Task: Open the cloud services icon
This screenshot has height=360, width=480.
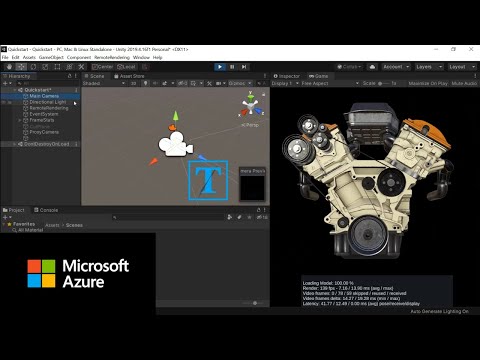Action: (x=372, y=67)
